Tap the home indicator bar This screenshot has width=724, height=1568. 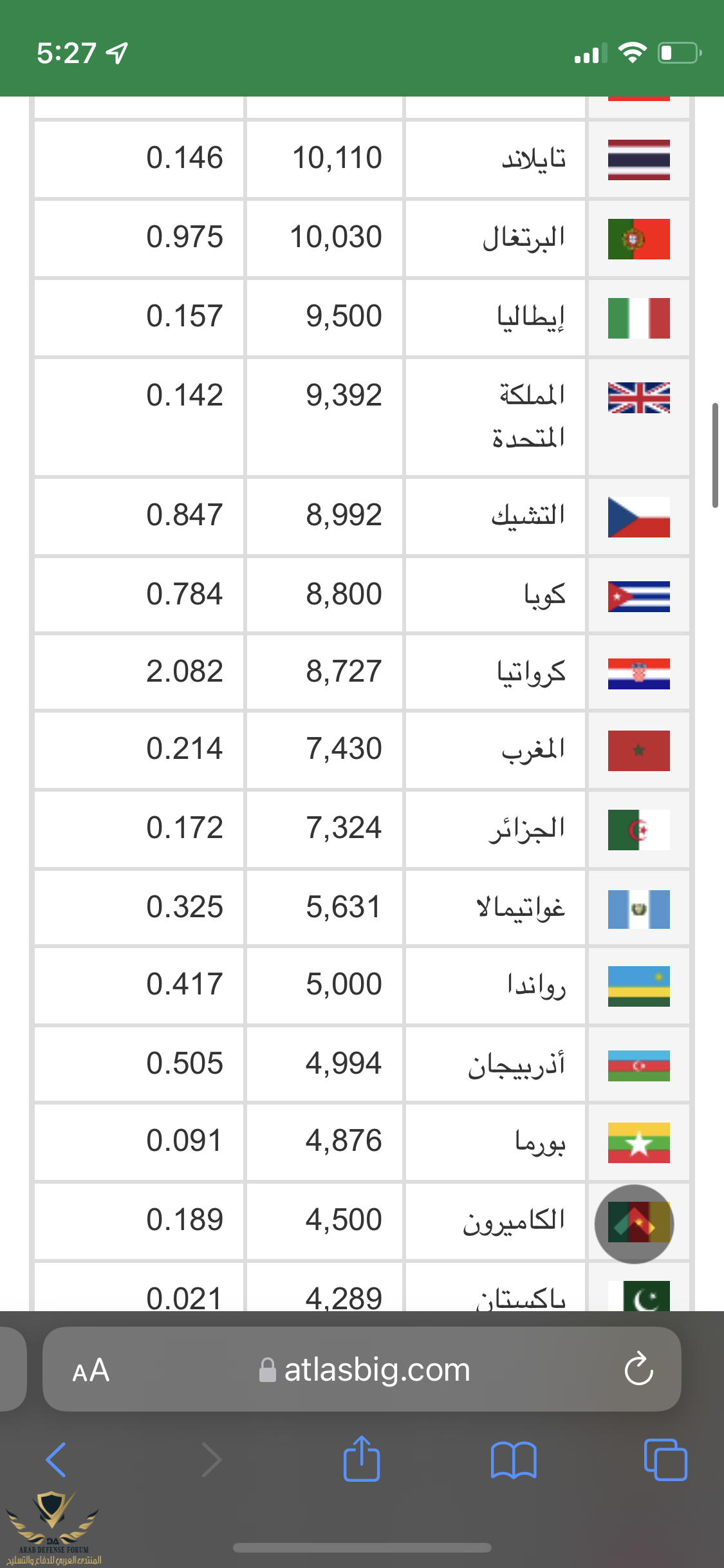(362, 1548)
